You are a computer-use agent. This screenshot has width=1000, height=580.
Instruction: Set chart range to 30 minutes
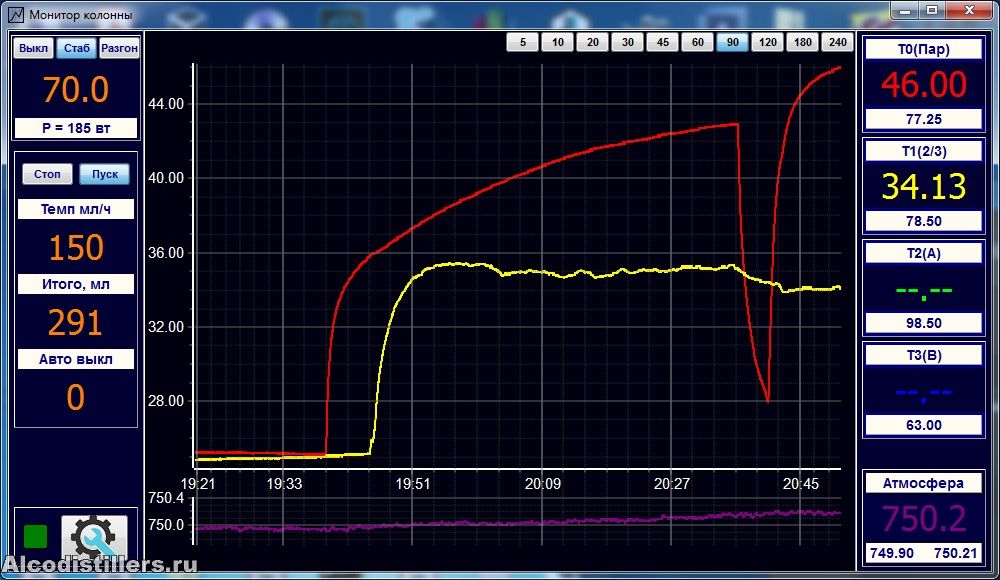point(628,42)
